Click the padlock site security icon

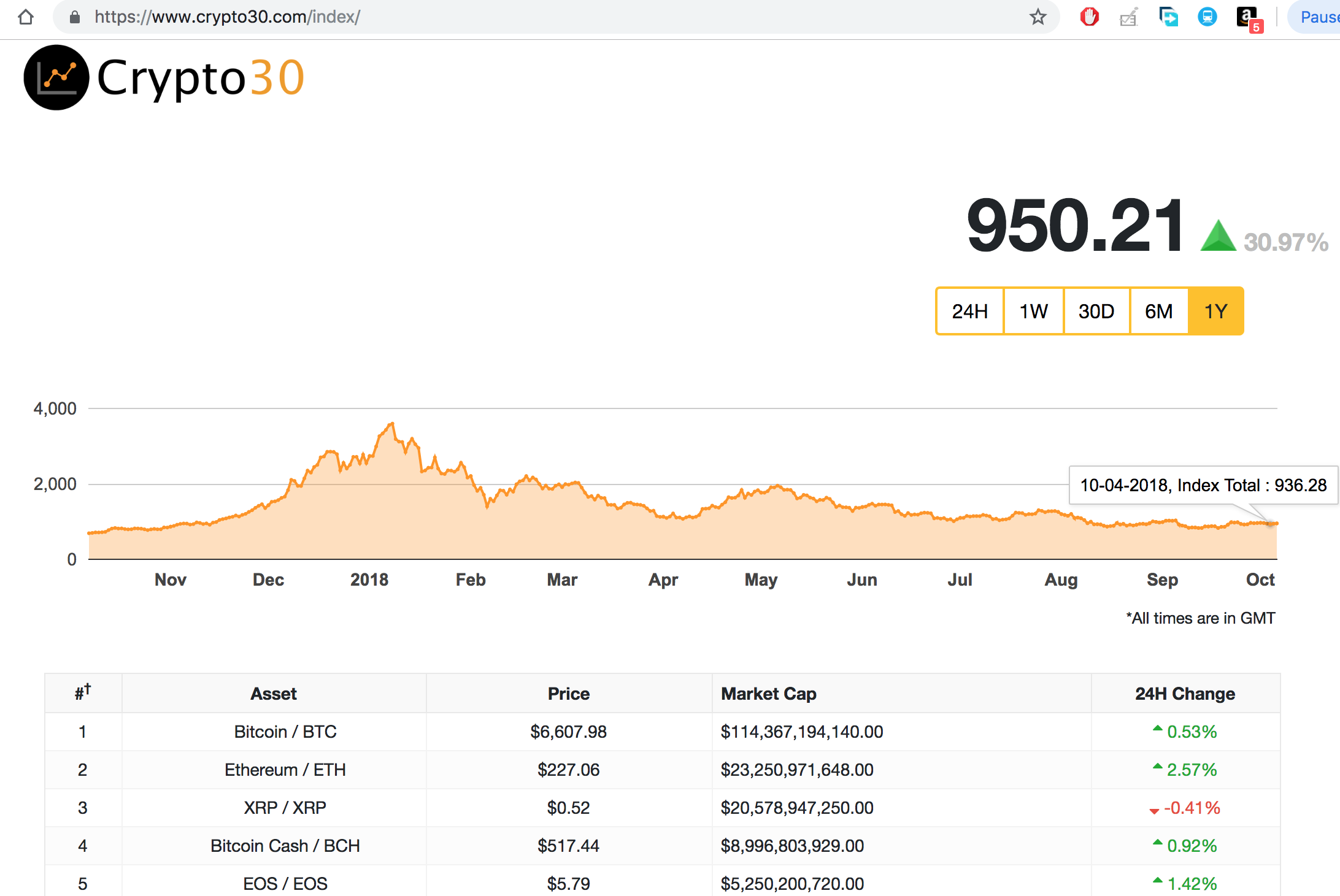coord(75,17)
